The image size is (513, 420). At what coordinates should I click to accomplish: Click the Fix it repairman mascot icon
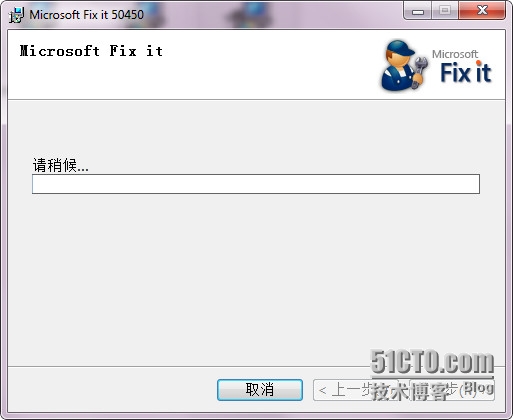pyautogui.click(x=404, y=66)
